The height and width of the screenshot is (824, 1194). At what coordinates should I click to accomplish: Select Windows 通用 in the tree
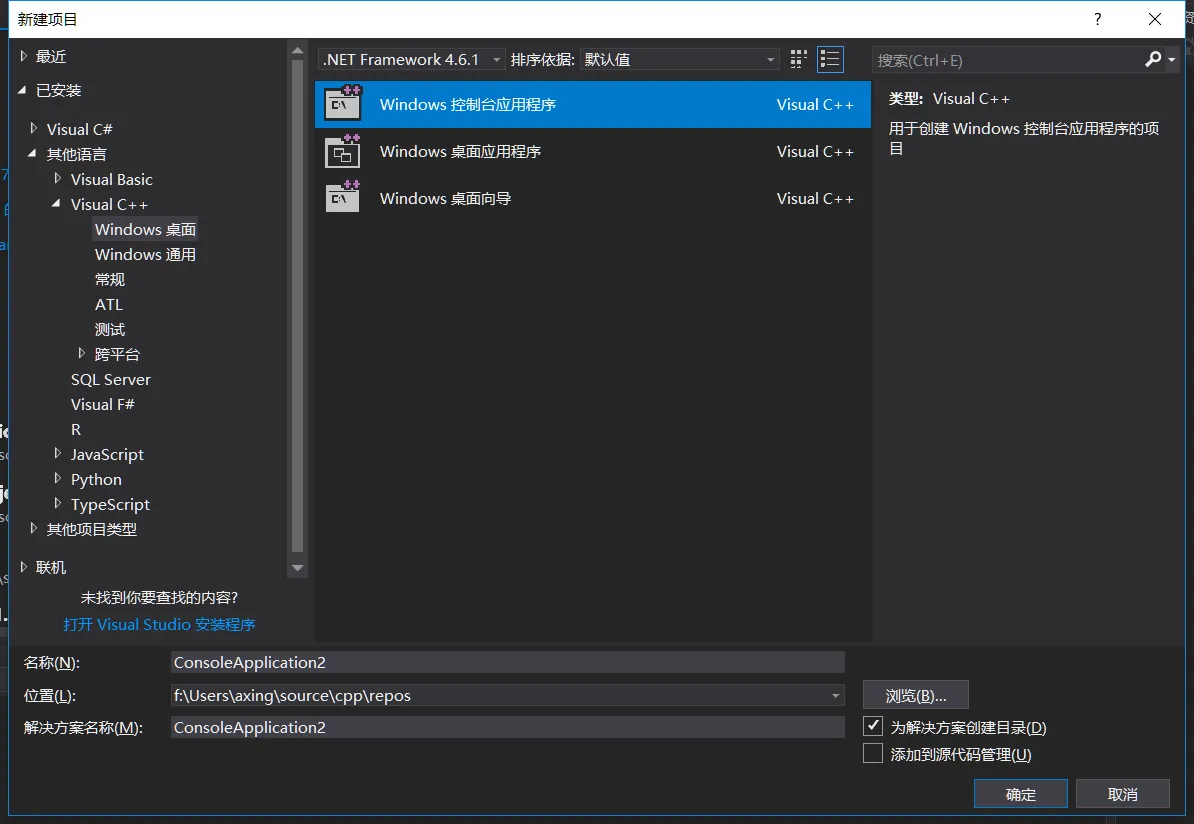(145, 254)
